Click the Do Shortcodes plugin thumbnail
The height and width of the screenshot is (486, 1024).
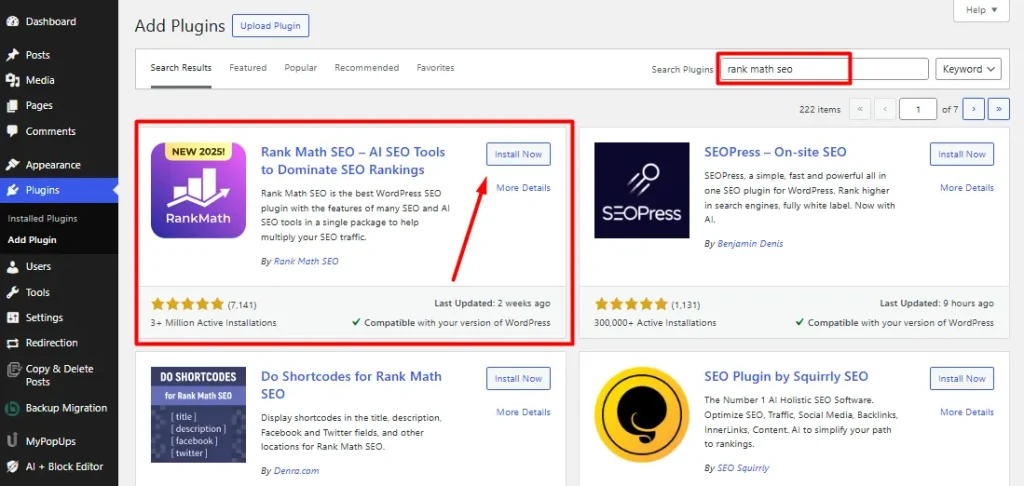(199, 415)
